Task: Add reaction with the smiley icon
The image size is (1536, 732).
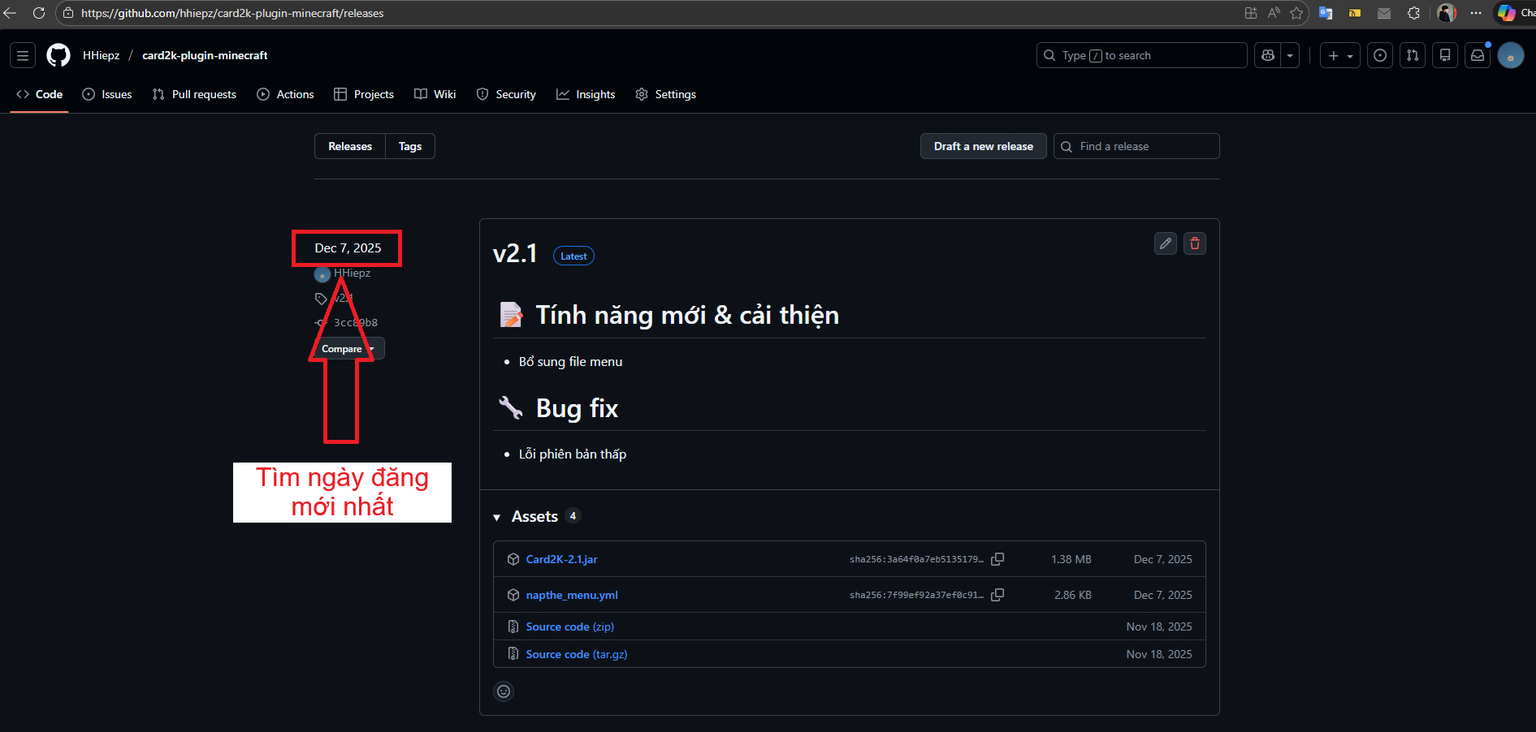Action: (x=504, y=691)
